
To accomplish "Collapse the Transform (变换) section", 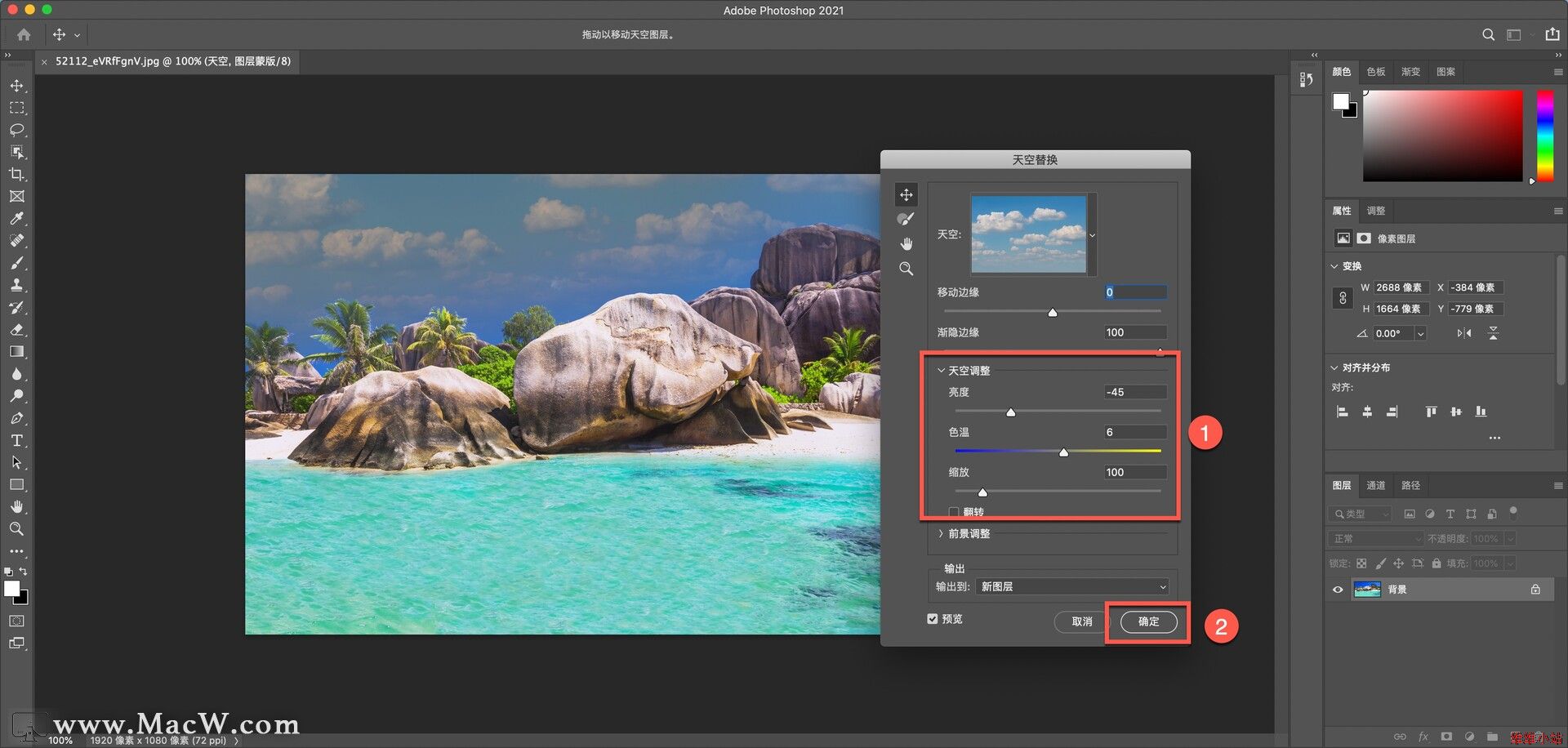I will [1334, 266].
